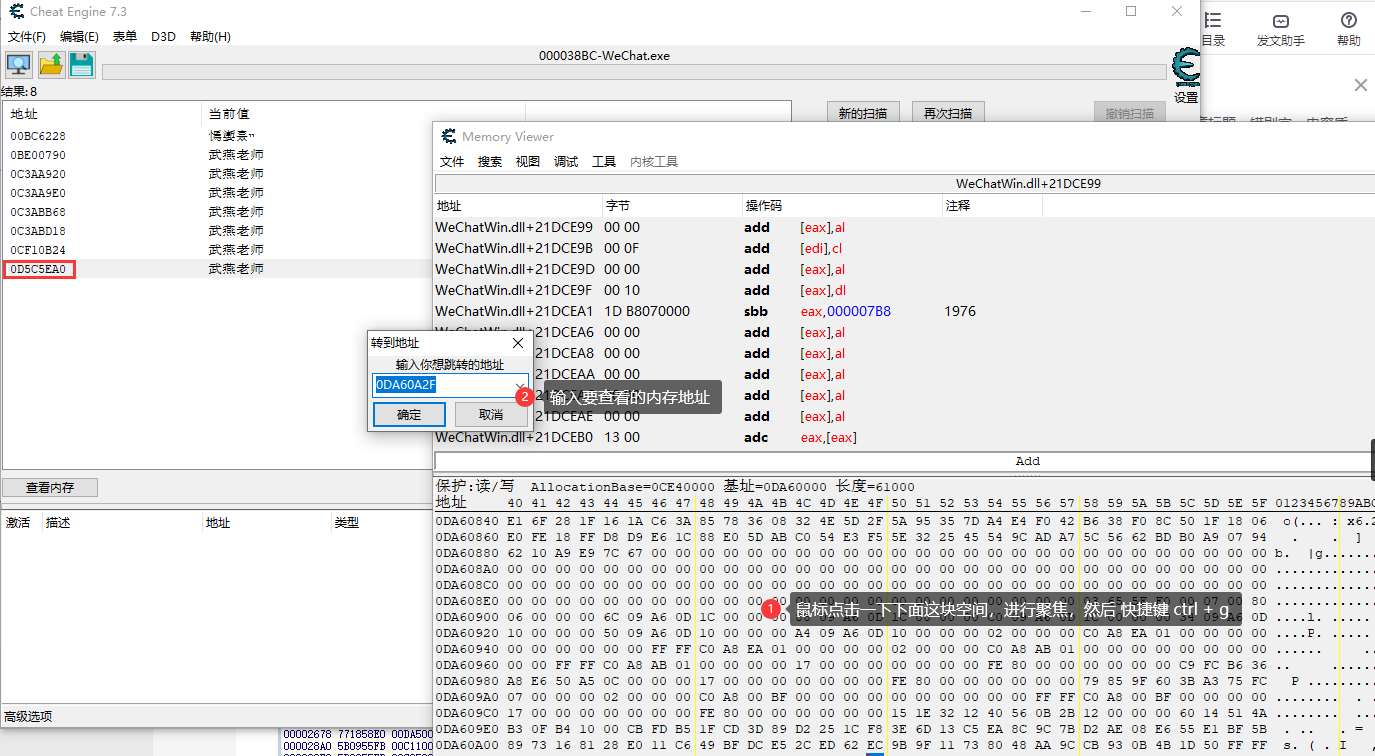Start 新的扫描 scan
Image resolution: width=1375 pixels, height=756 pixels.
coord(862,114)
